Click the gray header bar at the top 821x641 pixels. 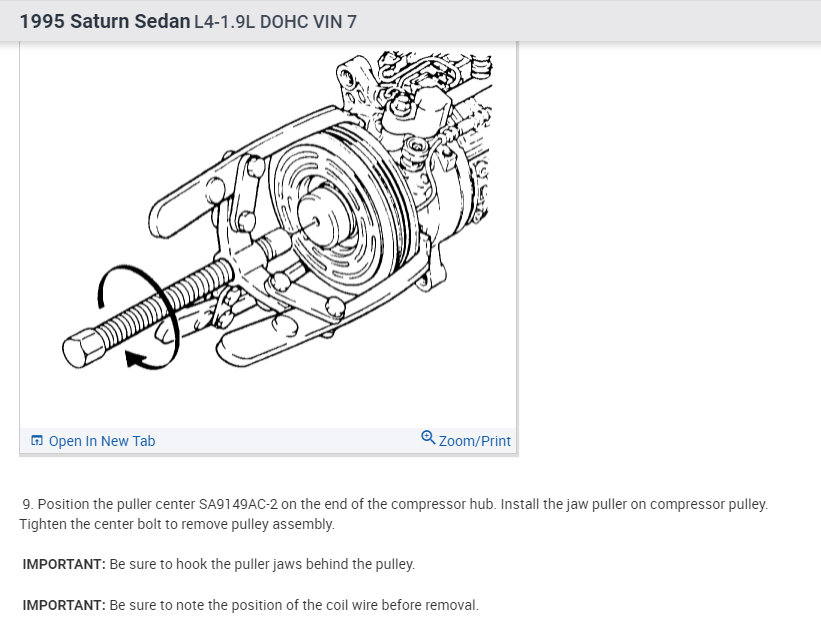pos(410,21)
